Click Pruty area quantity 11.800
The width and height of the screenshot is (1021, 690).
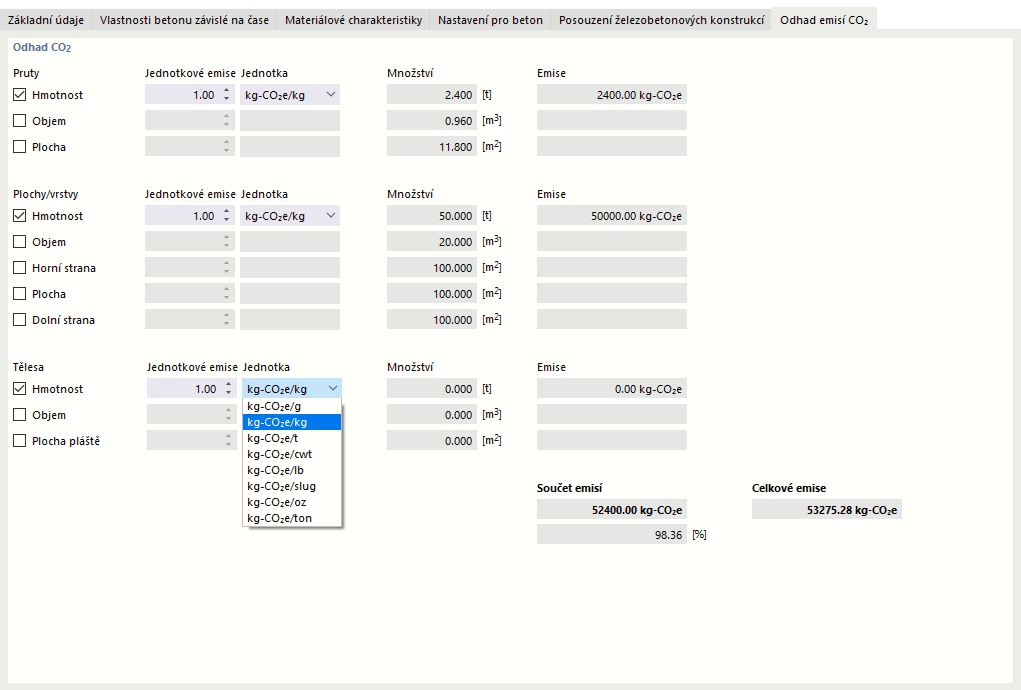pos(432,147)
